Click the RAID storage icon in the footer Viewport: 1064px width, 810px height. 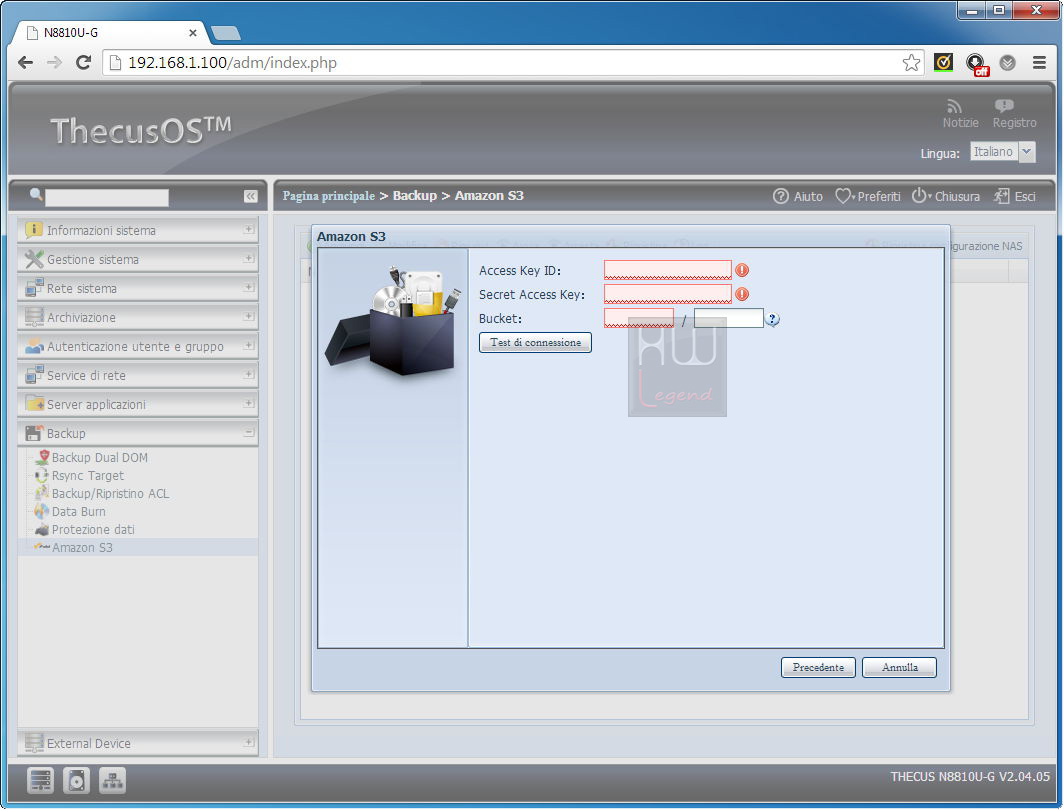tap(40, 781)
